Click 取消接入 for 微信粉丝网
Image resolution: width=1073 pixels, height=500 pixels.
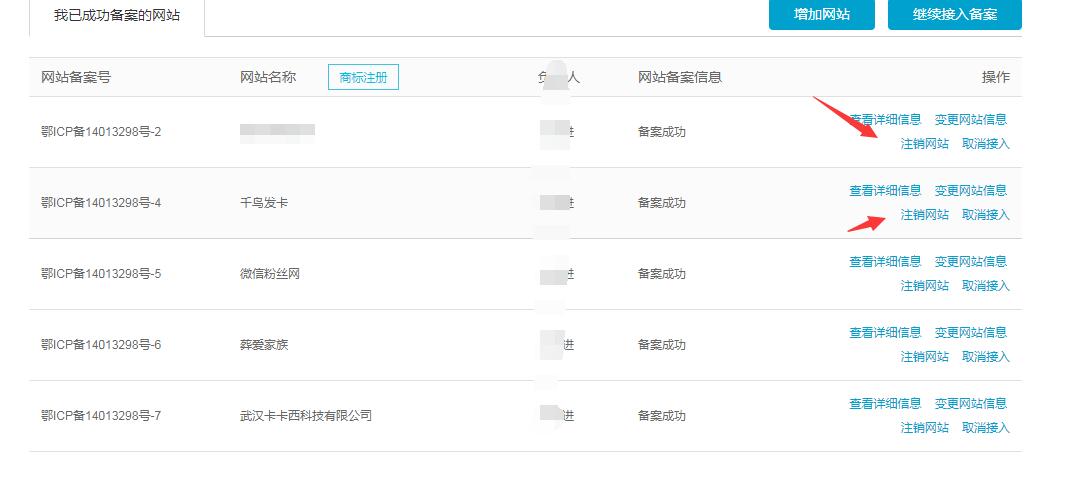[985, 286]
